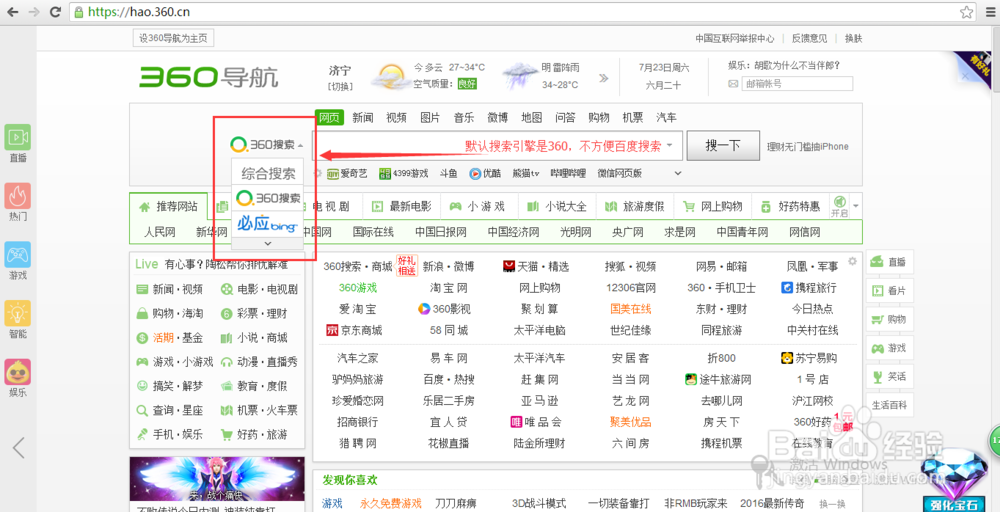Open 淘宝网 link
The height and width of the screenshot is (512, 1000).
tap(448, 288)
